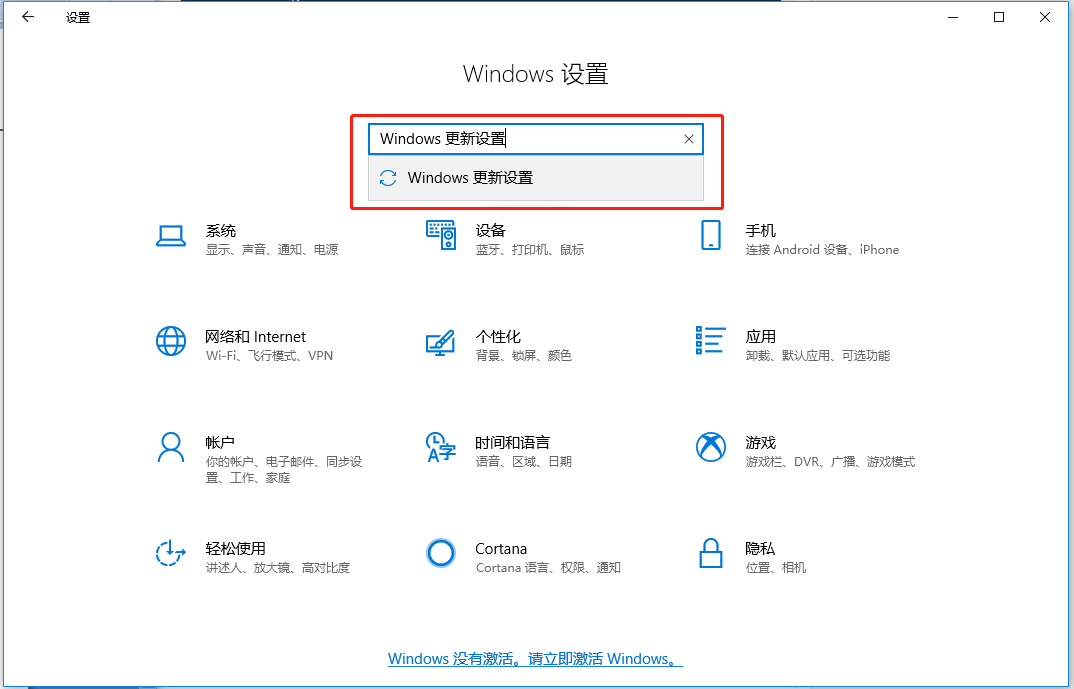1074x689 pixels.
Task: Click the sync icon in search suggestion
Action: click(388, 178)
